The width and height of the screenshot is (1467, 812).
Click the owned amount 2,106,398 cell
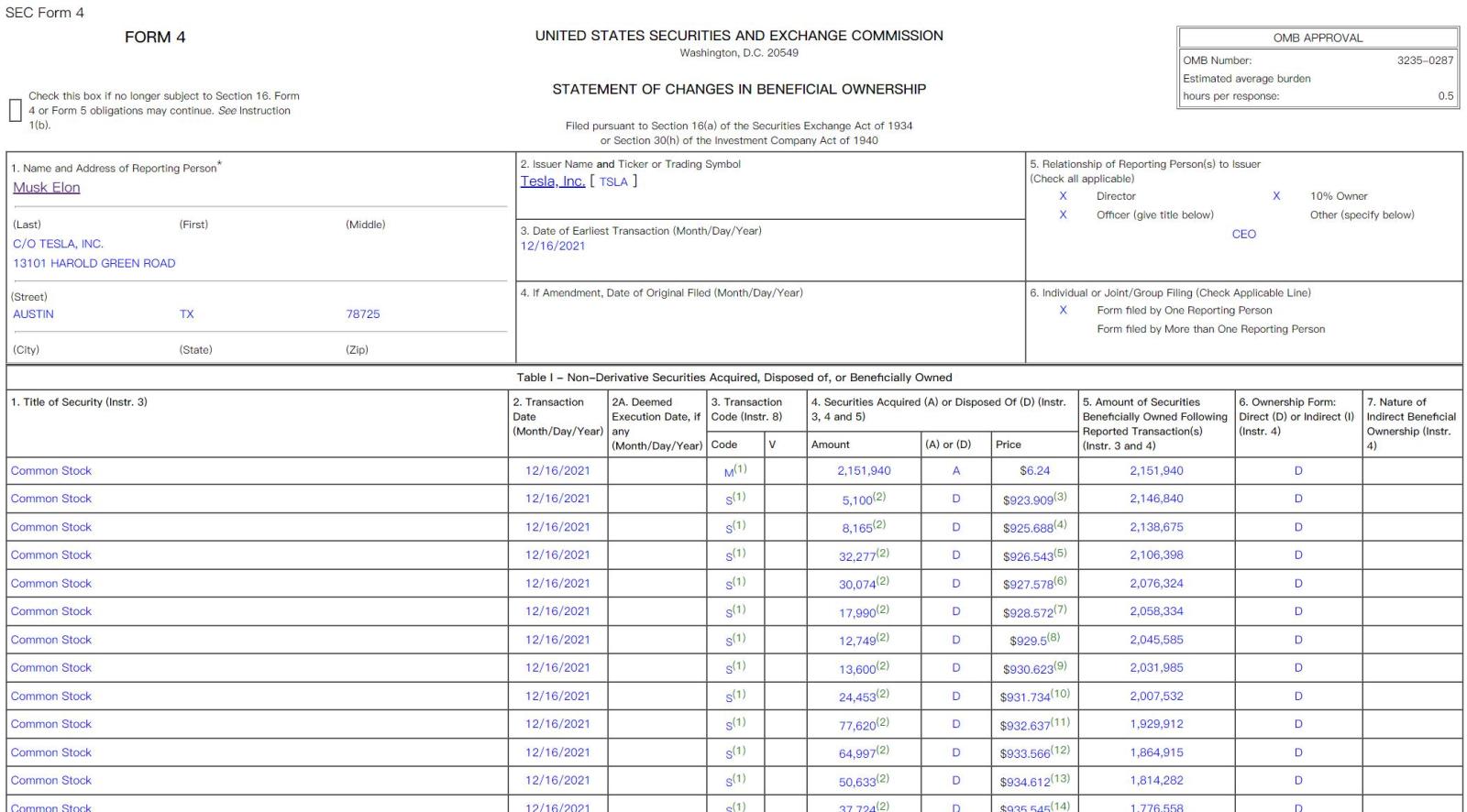(x=1156, y=554)
